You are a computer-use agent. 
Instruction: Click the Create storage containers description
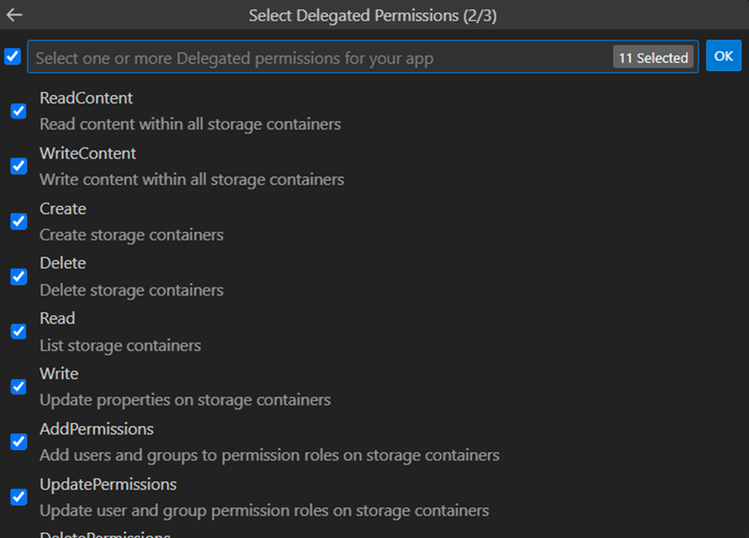131,235
